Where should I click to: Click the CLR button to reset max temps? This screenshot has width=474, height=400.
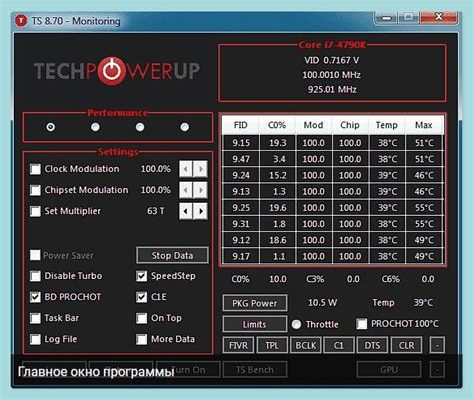pyautogui.click(x=406, y=345)
